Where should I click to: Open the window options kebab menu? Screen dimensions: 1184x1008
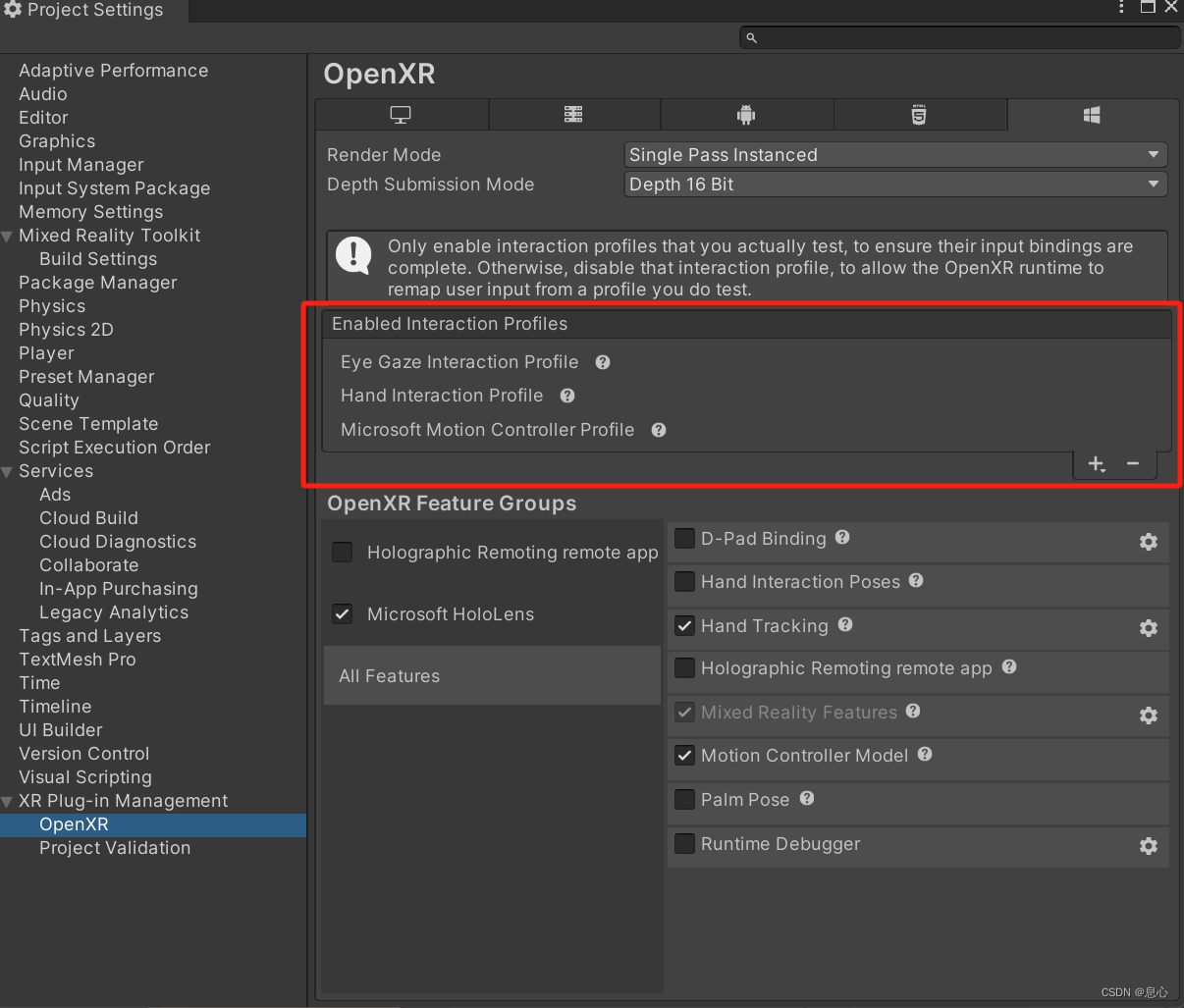click(1120, 8)
